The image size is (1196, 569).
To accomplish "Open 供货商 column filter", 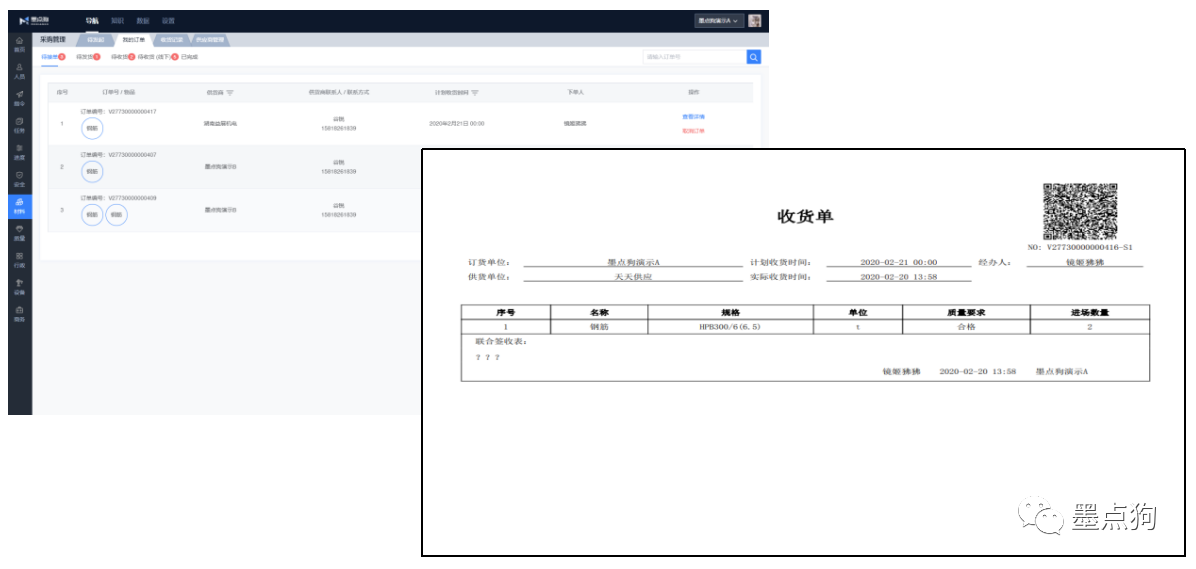I will point(230,92).
